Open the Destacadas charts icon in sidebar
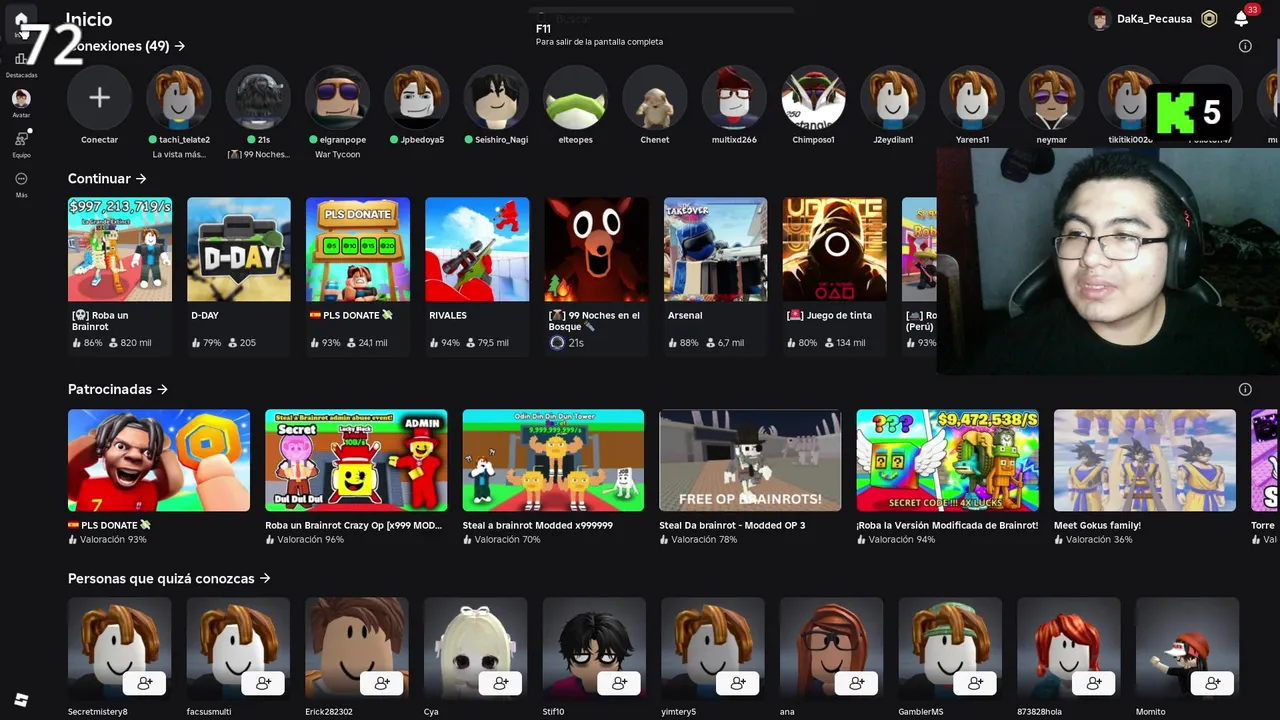1280x720 pixels. 21,59
